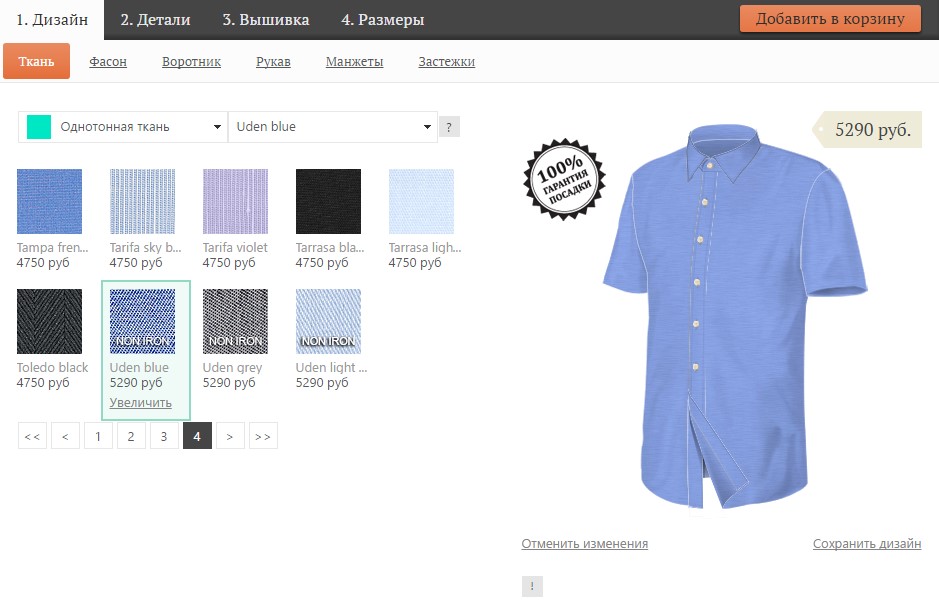Click Отменить изменения link
939x613 pixels.
tap(584, 544)
